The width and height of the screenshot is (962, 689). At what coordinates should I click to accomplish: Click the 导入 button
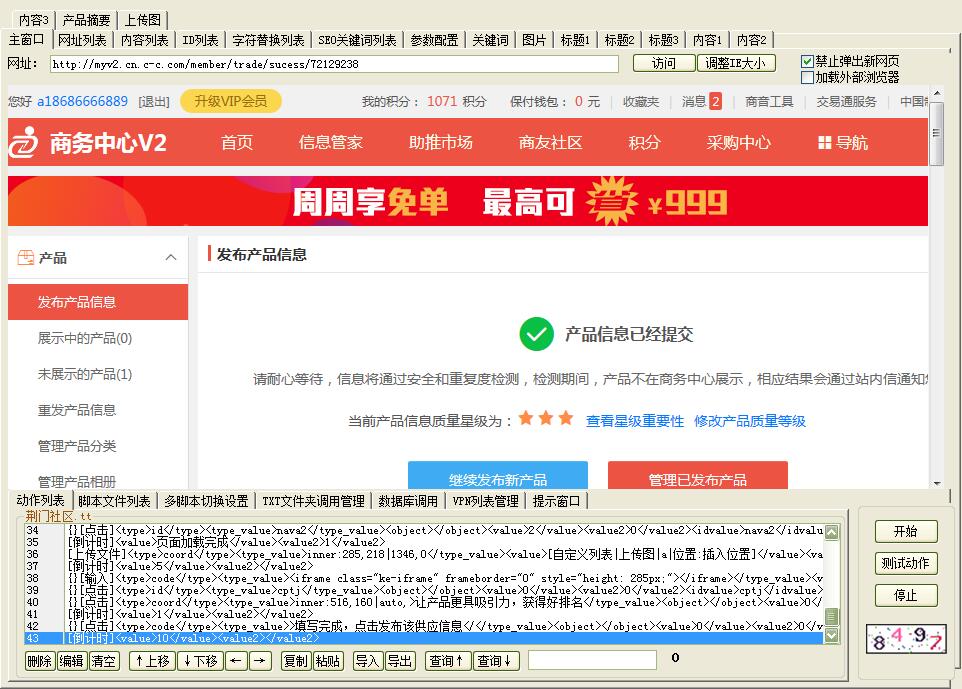[x=368, y=661]
